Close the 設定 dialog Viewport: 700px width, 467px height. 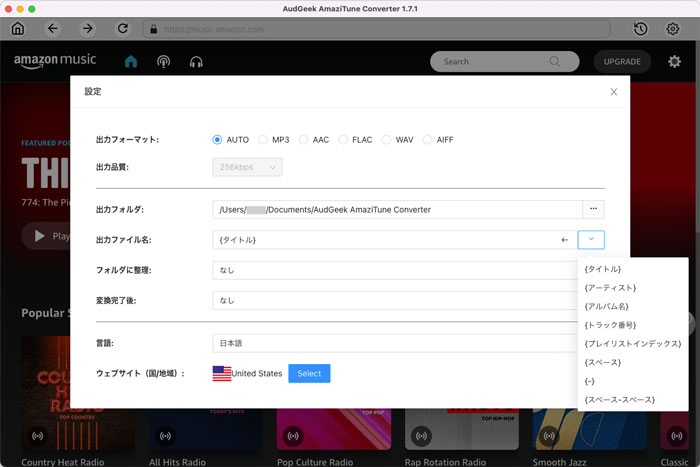click(614, 92)
